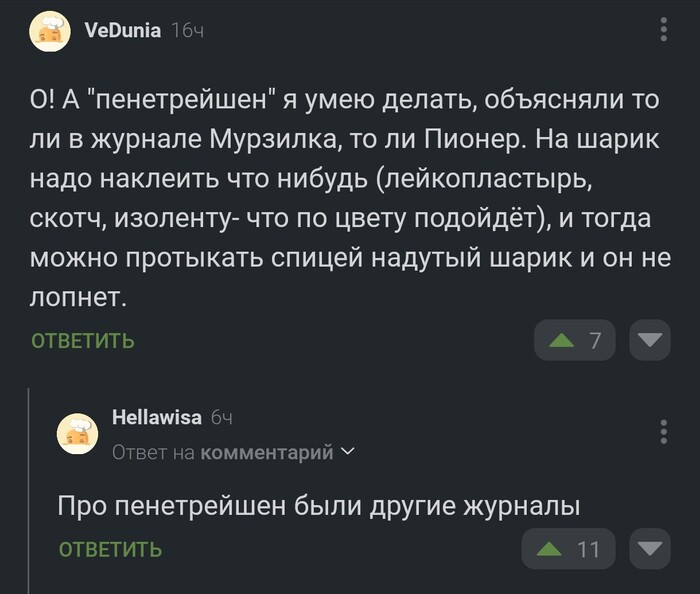Click the text of Hellawisa's reply

pos(318,506)
